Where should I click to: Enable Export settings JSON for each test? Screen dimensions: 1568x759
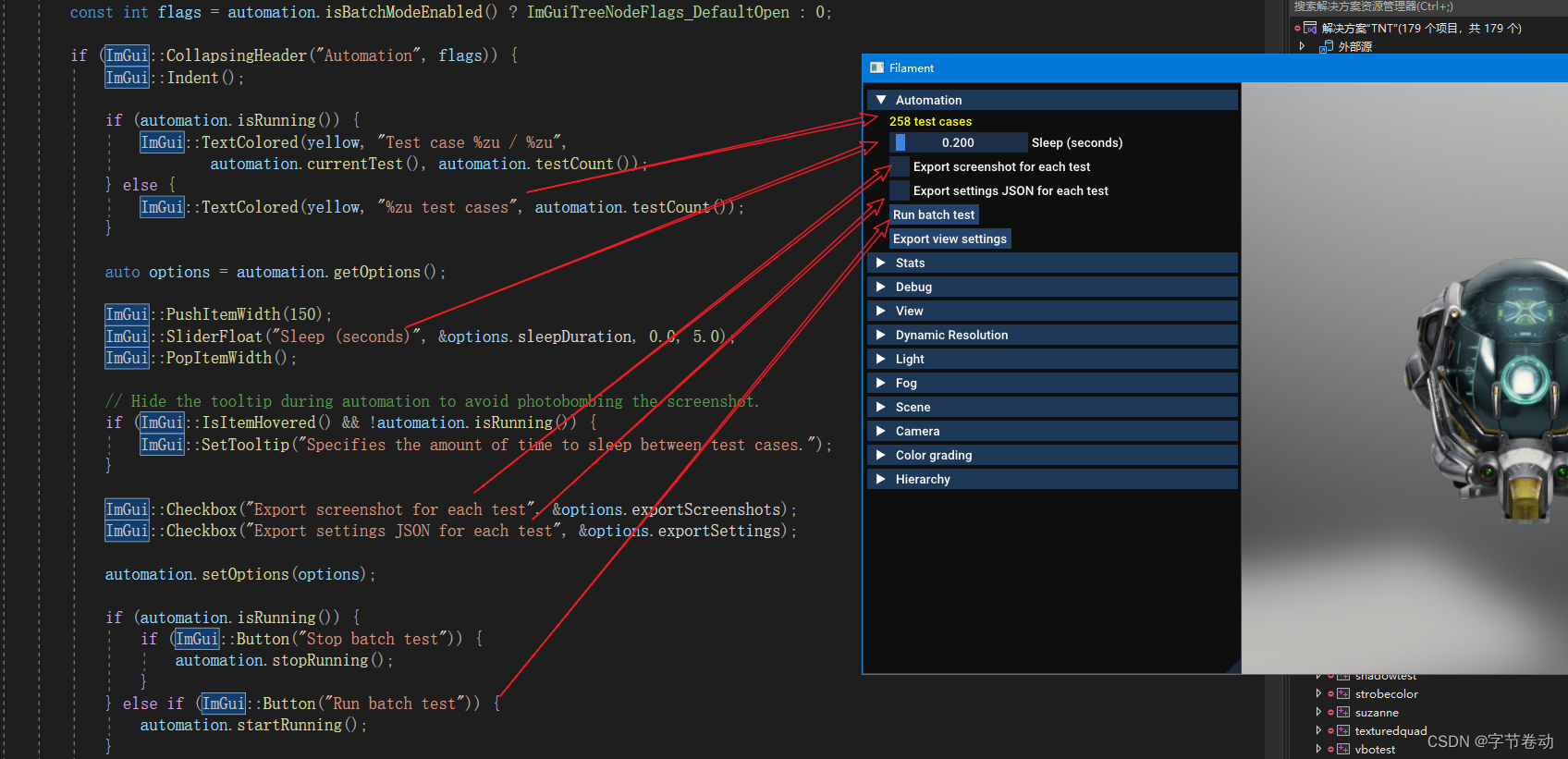pyautogui.click(x=900, y=190)
